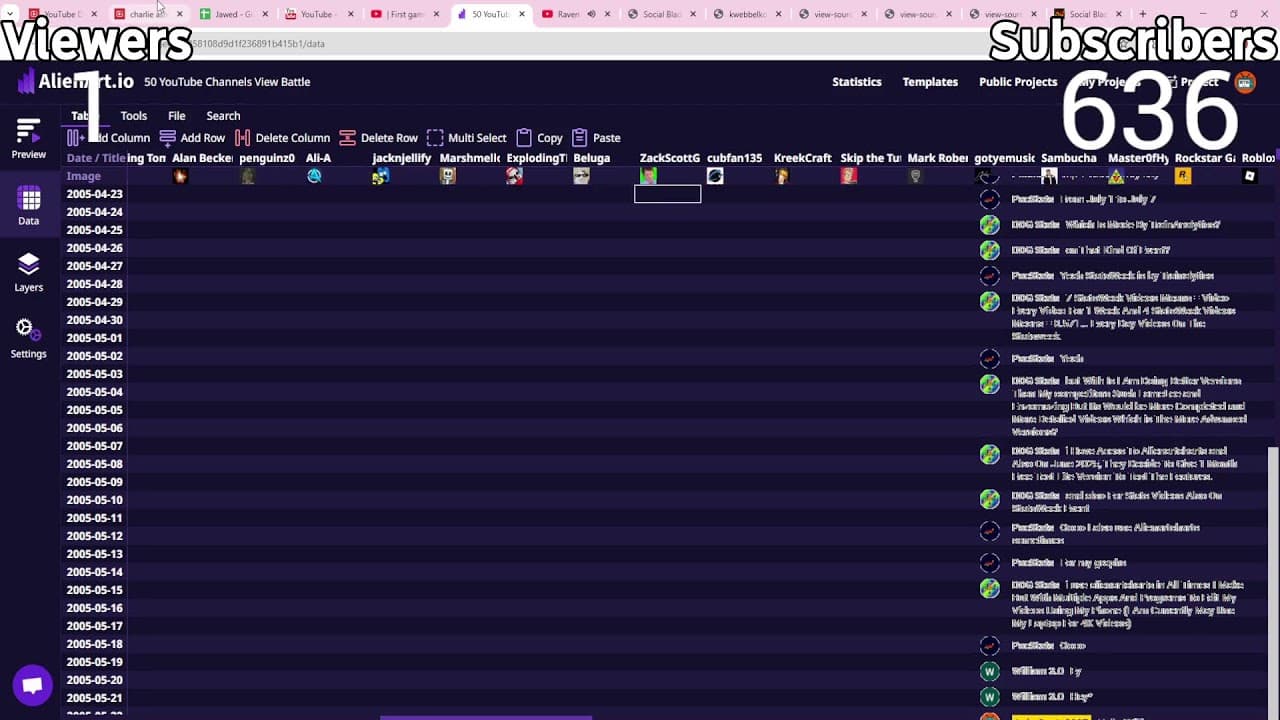This screenshot has width=1280, height=720.
Task: Click the Rockstar Games channel image
Action: 1183,176
